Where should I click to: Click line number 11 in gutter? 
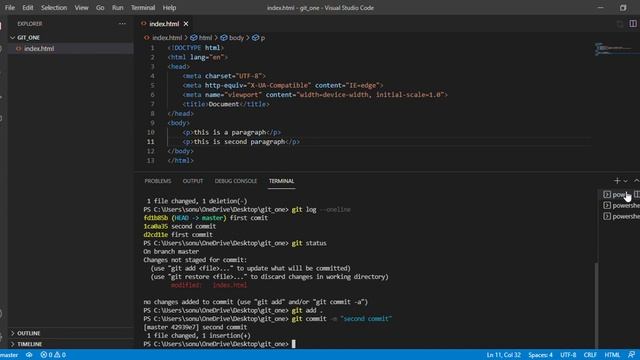(x=151, y=142)
